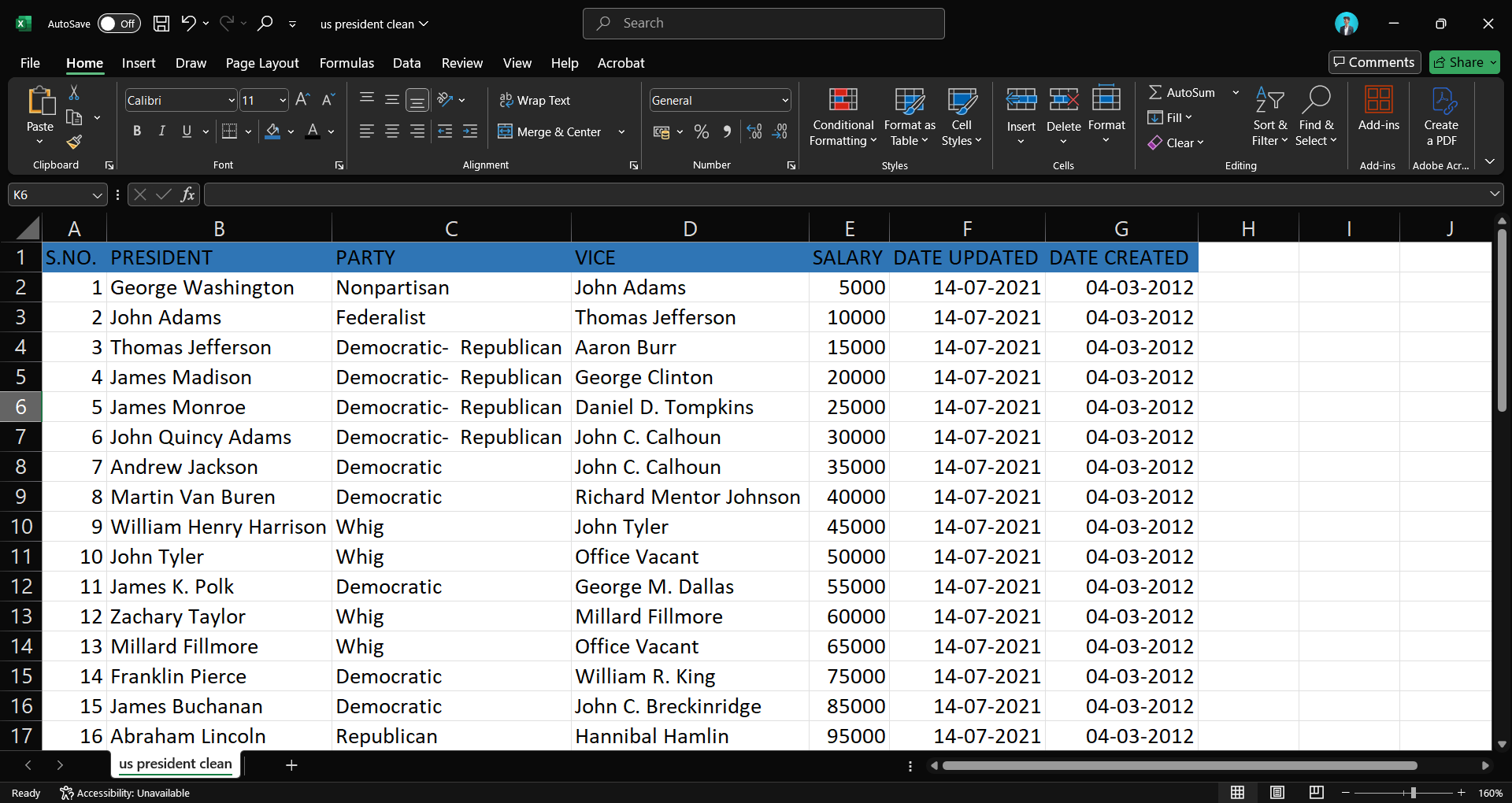Click the Increase Indent icon
The height and width of the screenshot is (803, 1512).
(x=470, y=131)
